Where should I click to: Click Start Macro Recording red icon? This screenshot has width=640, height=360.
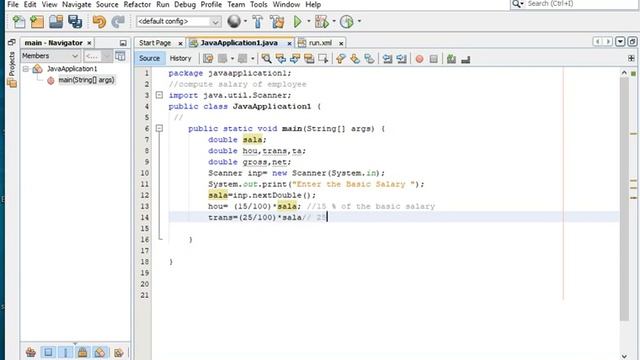pos(419,59)
